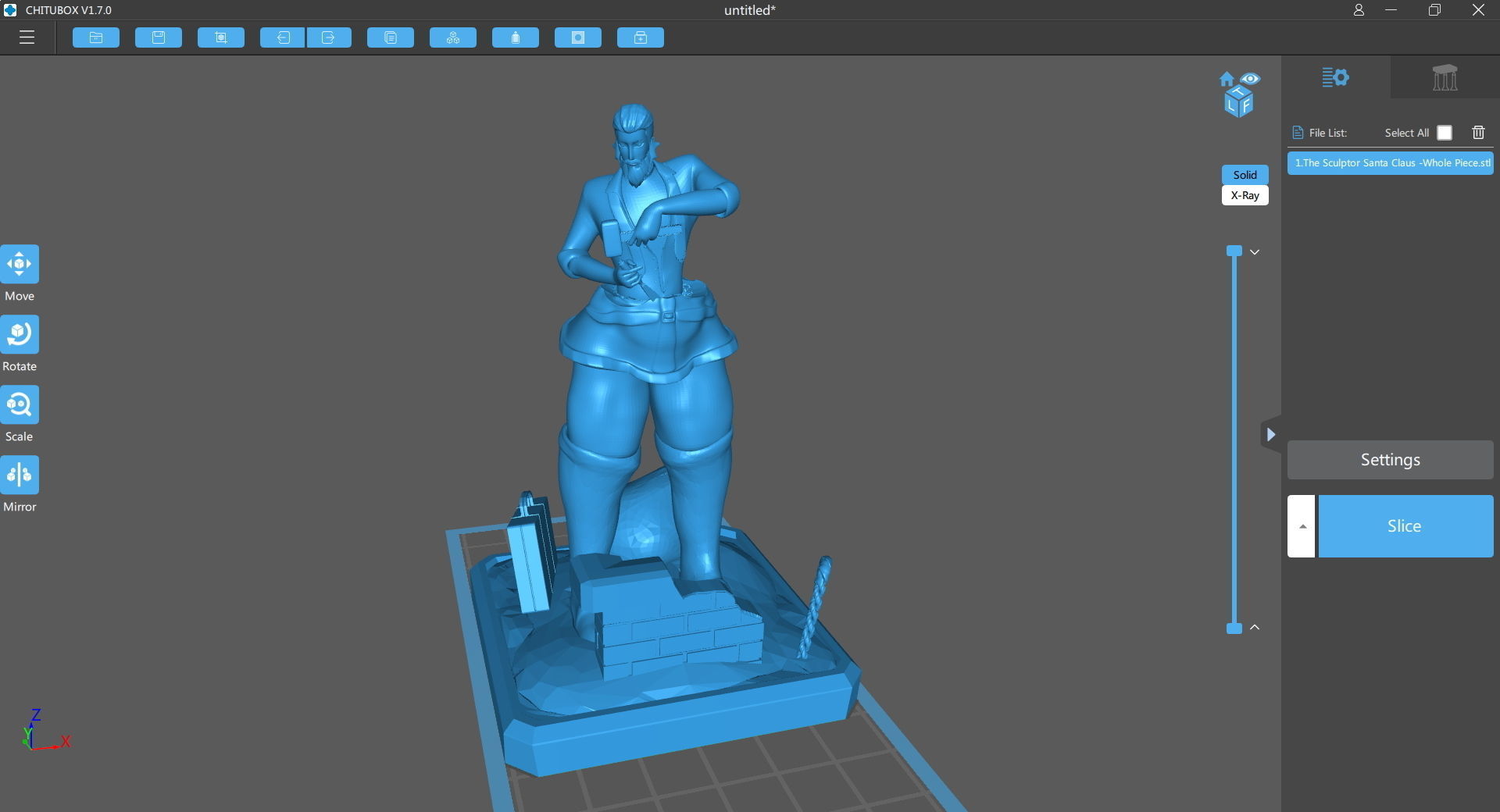
Task: Click the up chevron below layer slider
Action: 1255,627
